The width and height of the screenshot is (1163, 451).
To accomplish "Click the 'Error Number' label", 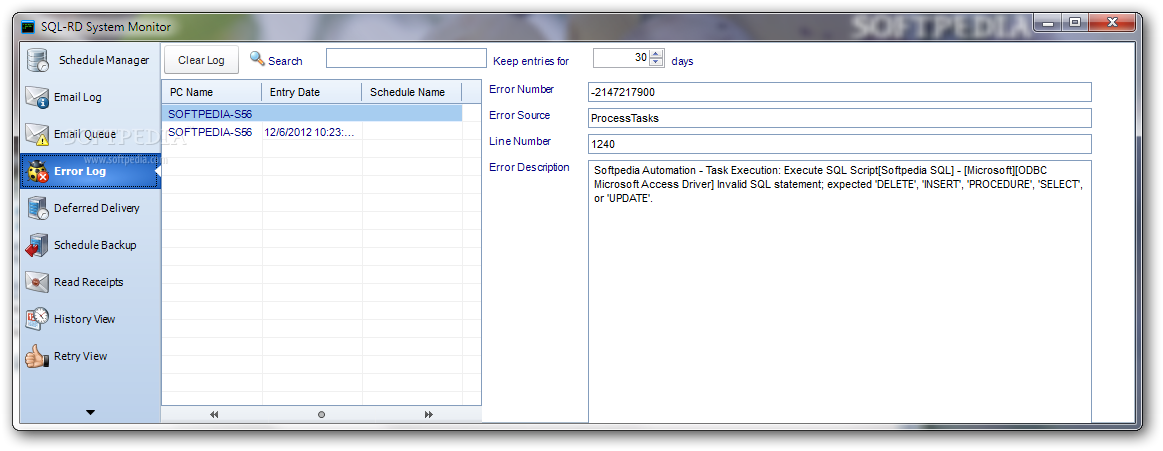I will pos(521,89).
